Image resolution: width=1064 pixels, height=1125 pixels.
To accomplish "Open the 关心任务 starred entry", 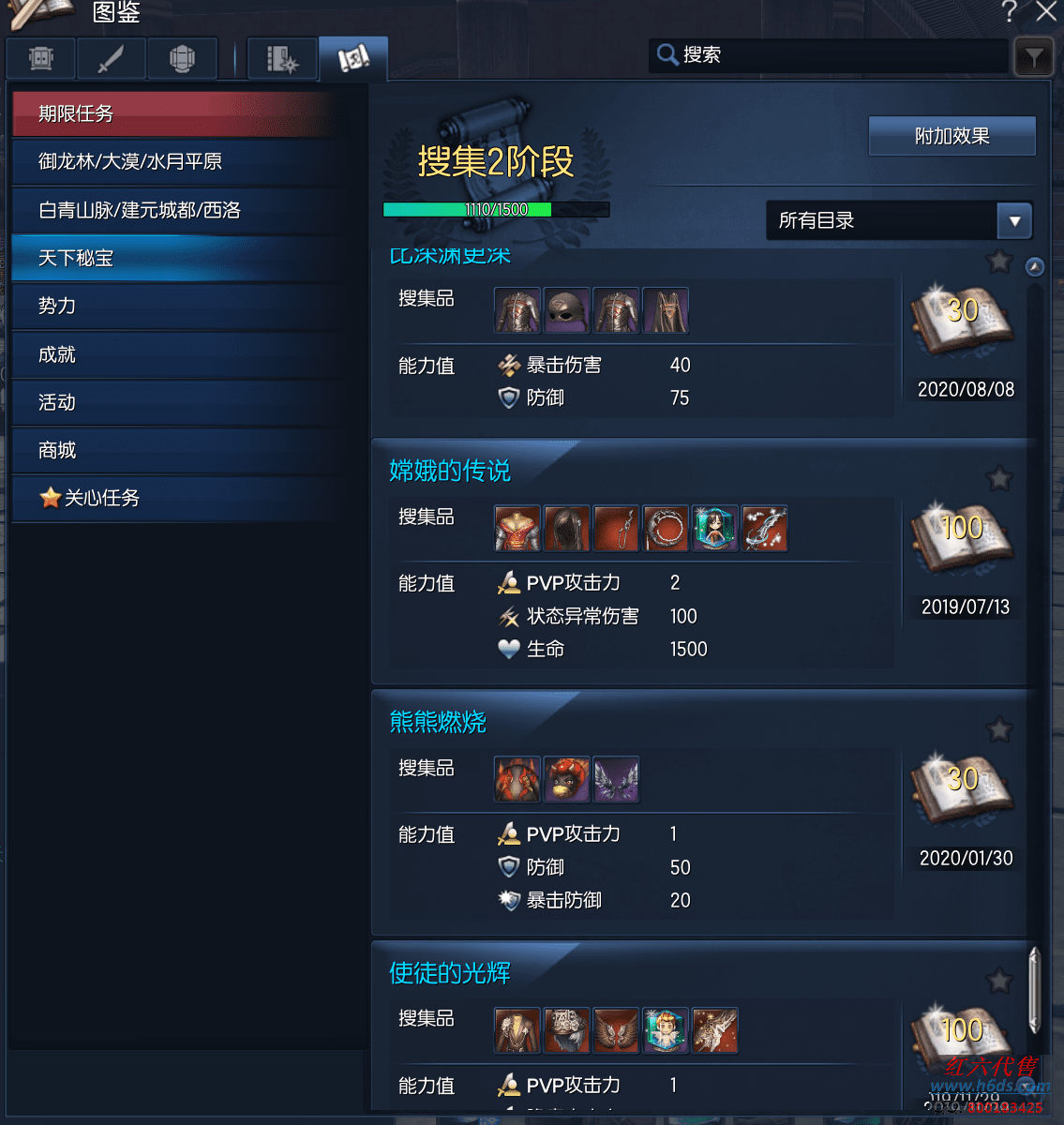I will (x=186, y=498).
